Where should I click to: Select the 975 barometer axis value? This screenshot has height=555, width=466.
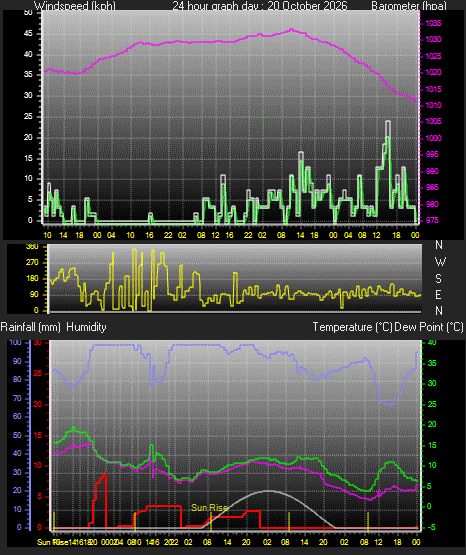pos(432,220)
